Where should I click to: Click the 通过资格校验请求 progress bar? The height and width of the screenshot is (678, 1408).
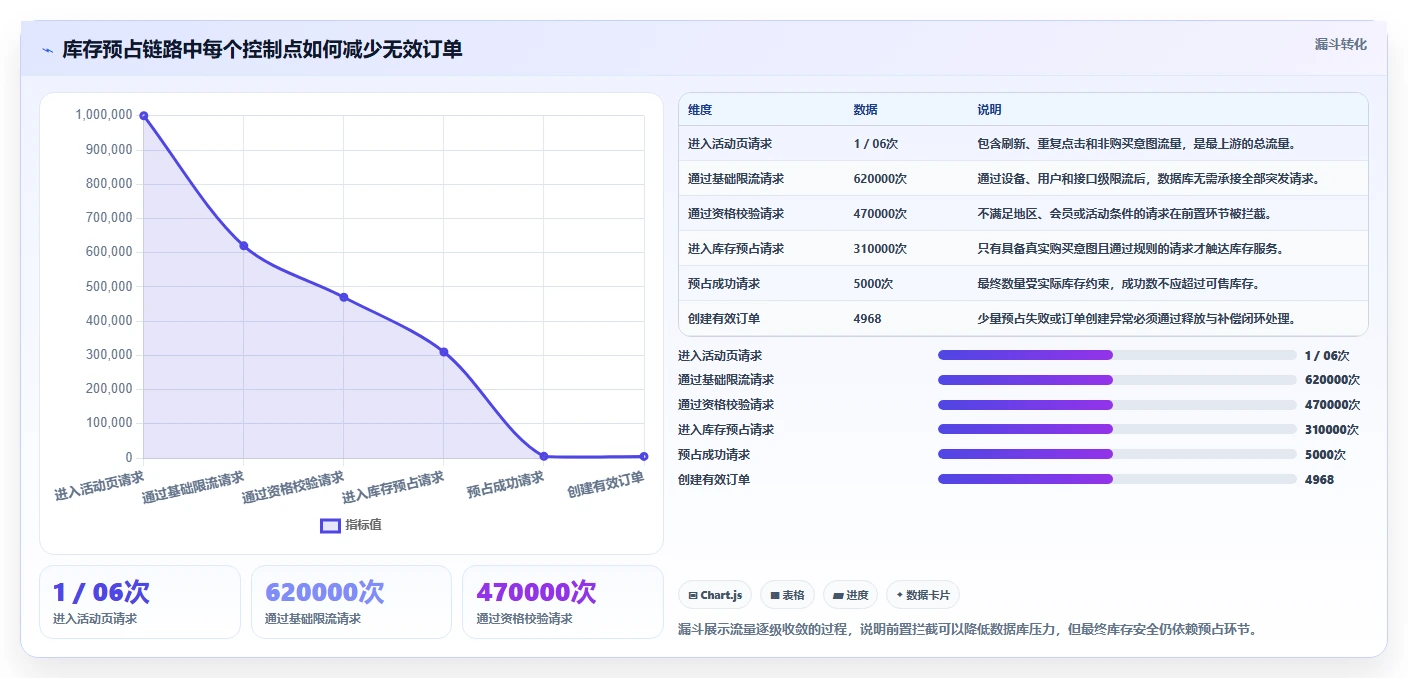[x=1117, y=405]
